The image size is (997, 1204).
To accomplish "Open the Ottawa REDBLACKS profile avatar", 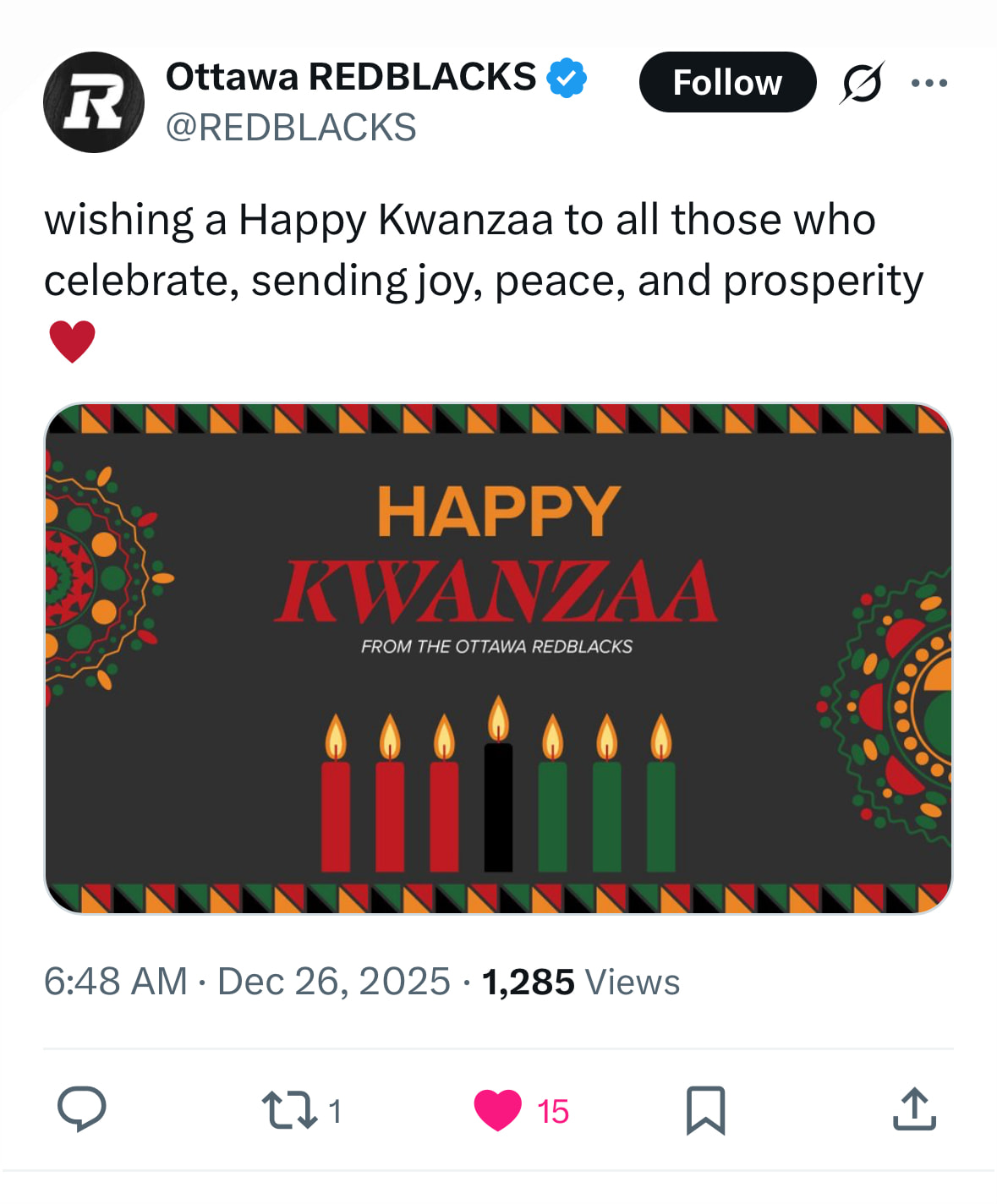I will tap(93, 102).
